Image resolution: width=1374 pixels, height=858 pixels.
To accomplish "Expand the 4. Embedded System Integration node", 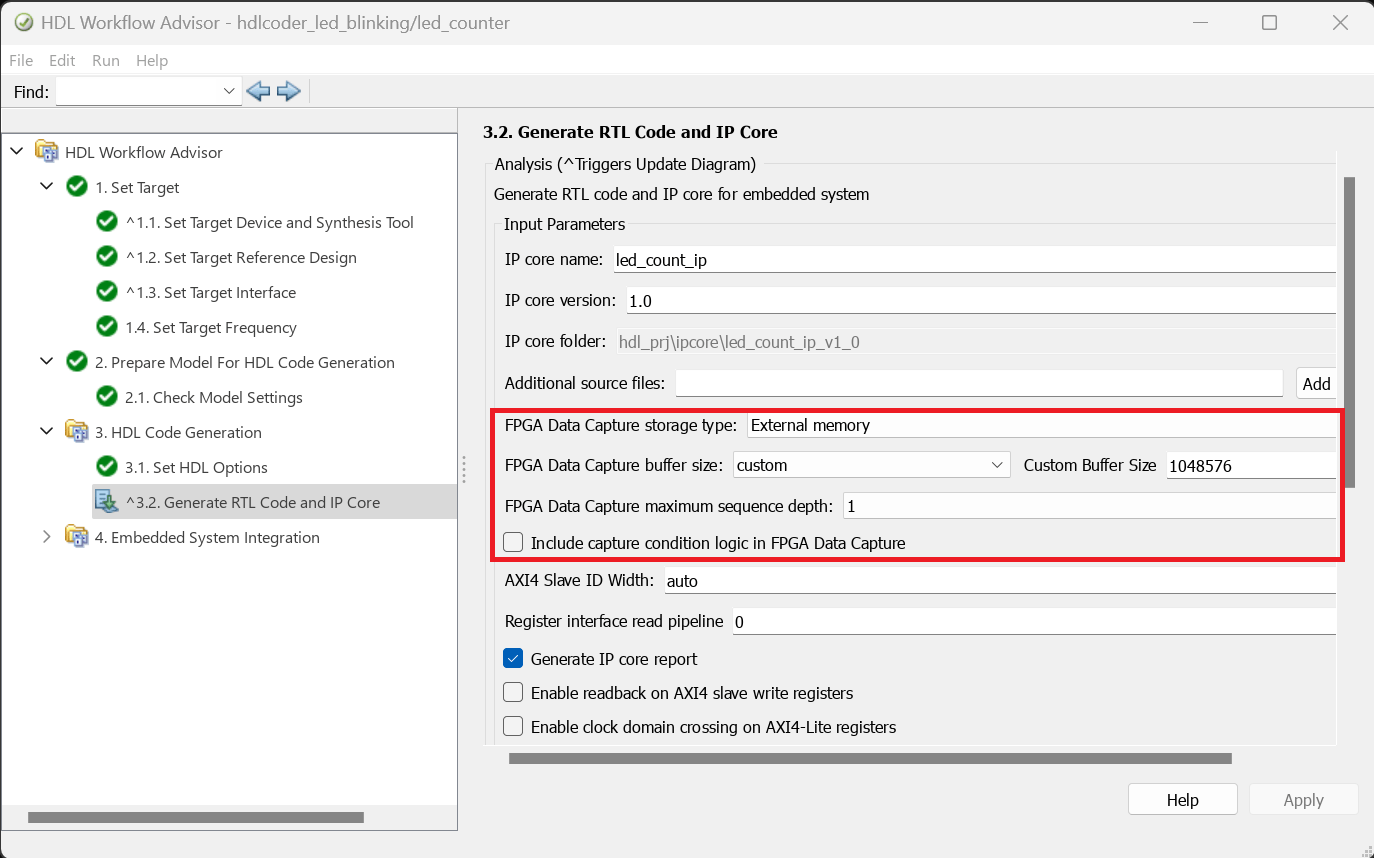I will (x=46, y=537).
